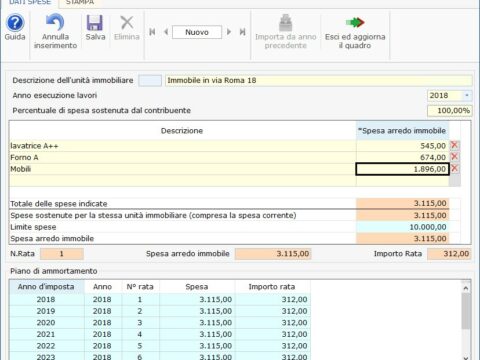Click the Importo rata column header
Screen dimensions: 480x360
click(272, 287)
